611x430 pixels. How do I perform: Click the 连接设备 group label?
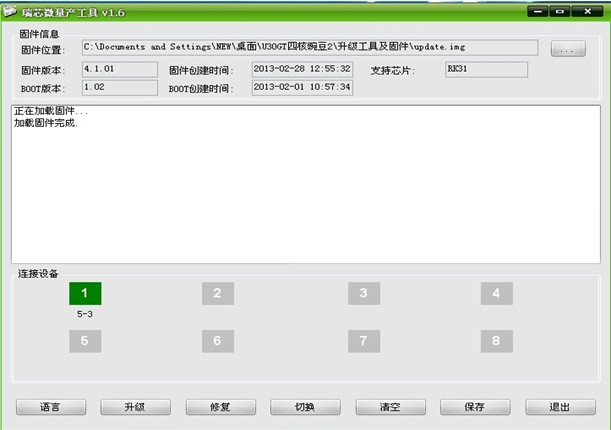coord(38,273)
